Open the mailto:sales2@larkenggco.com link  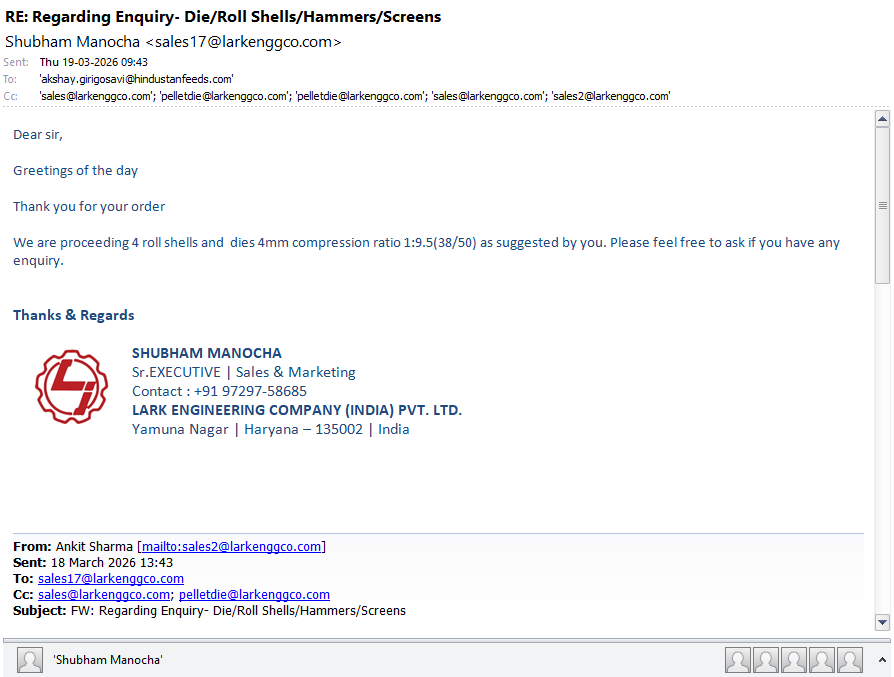pyautogui.click(x=231, y=547)
